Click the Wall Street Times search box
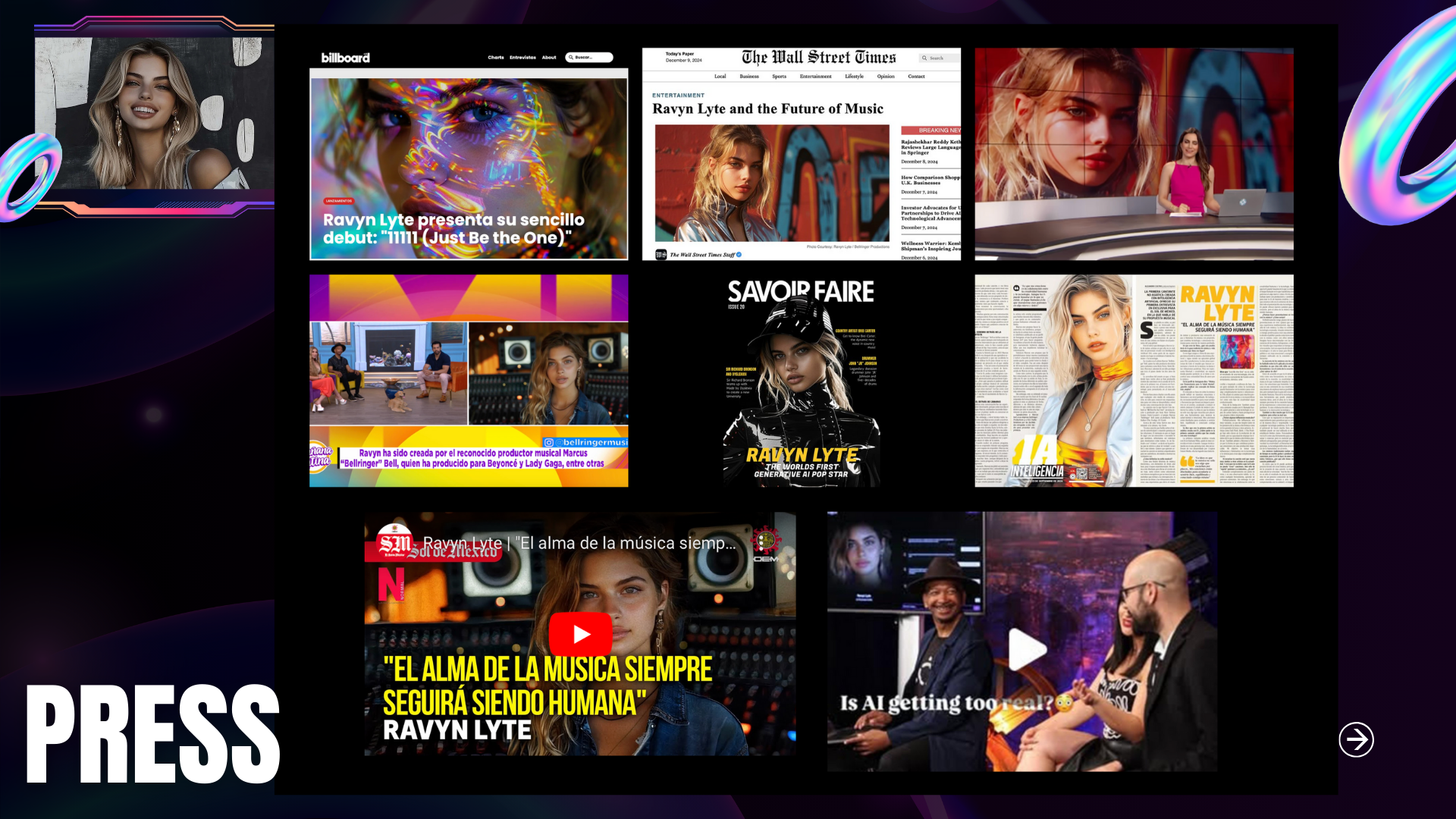Viewport: 1456px width, 819px height. point(939,58)
